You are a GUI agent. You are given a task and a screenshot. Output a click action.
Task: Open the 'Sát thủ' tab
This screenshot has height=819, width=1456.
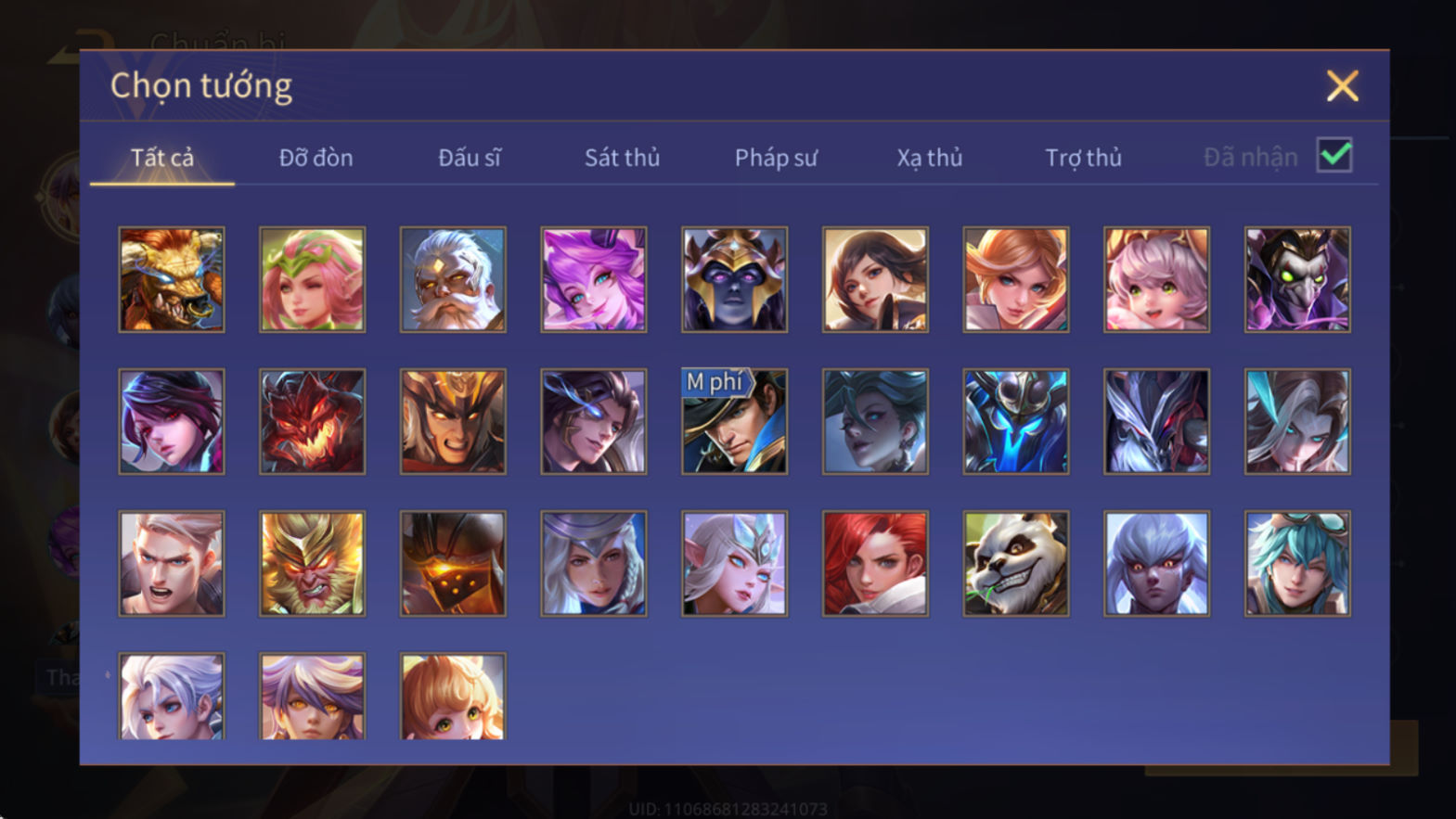tap(622, 158)
